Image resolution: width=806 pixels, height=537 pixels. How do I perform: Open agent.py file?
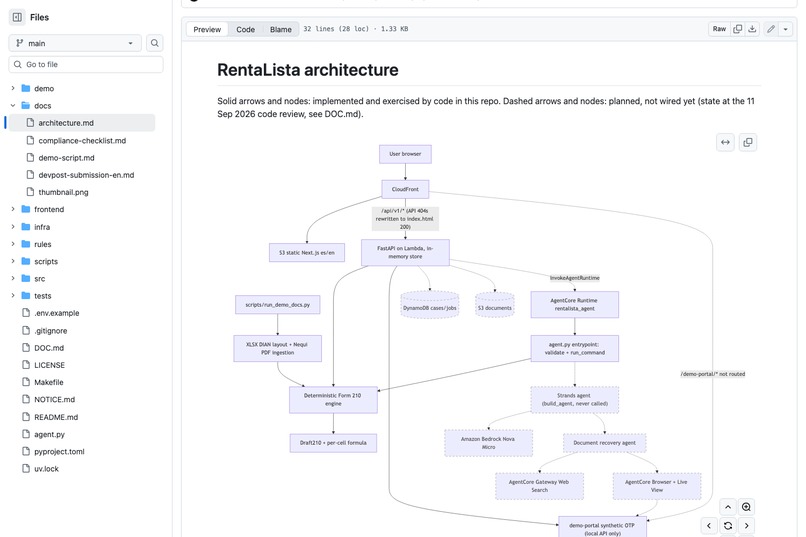[49, 434]
